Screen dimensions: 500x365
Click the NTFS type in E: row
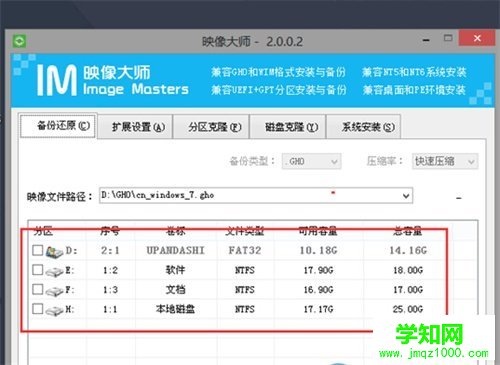tap(245, 270)
